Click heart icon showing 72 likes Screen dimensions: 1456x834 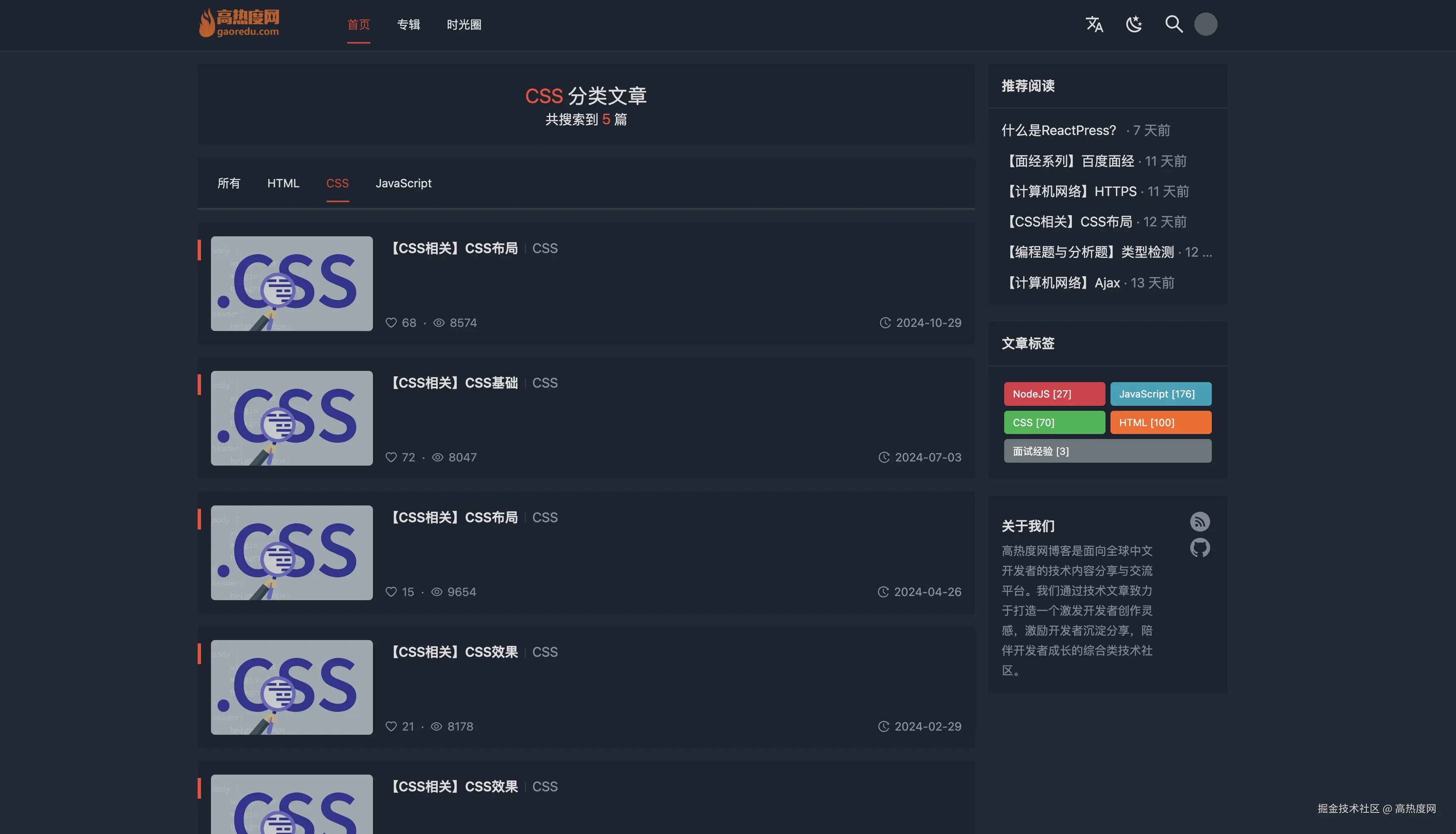391,458
